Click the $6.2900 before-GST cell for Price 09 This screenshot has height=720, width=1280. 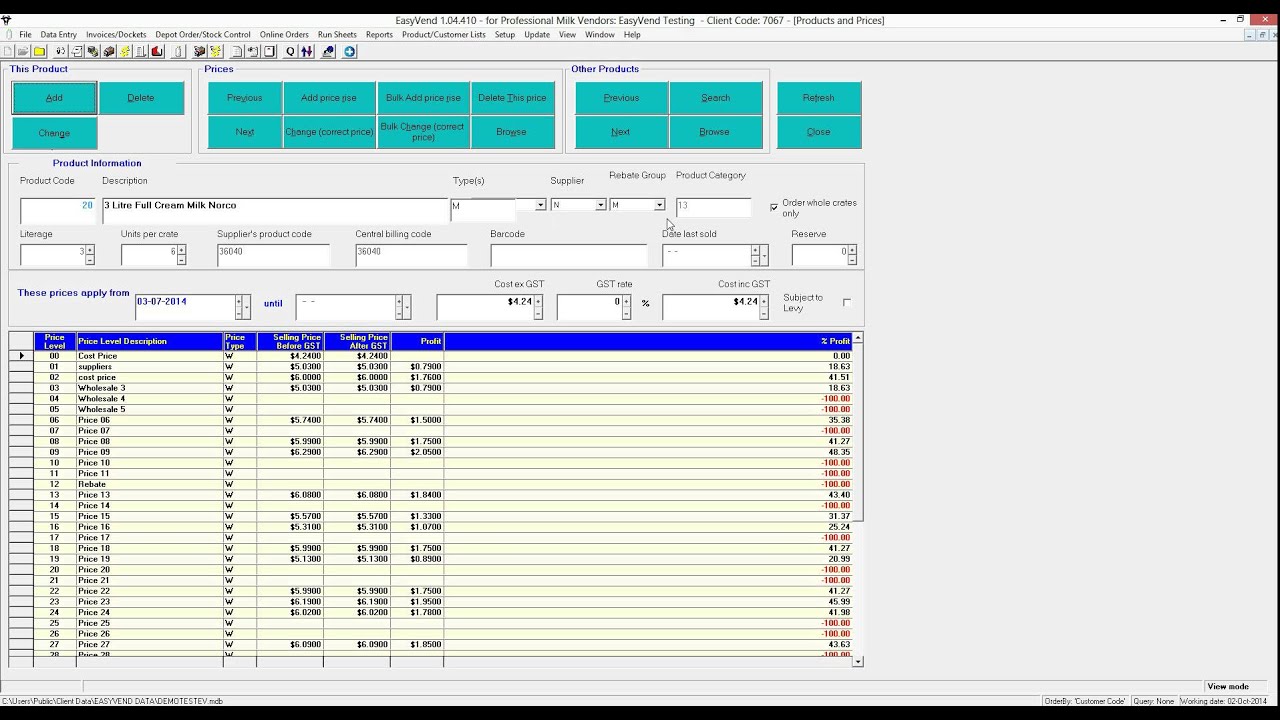[x=290, y=452]
